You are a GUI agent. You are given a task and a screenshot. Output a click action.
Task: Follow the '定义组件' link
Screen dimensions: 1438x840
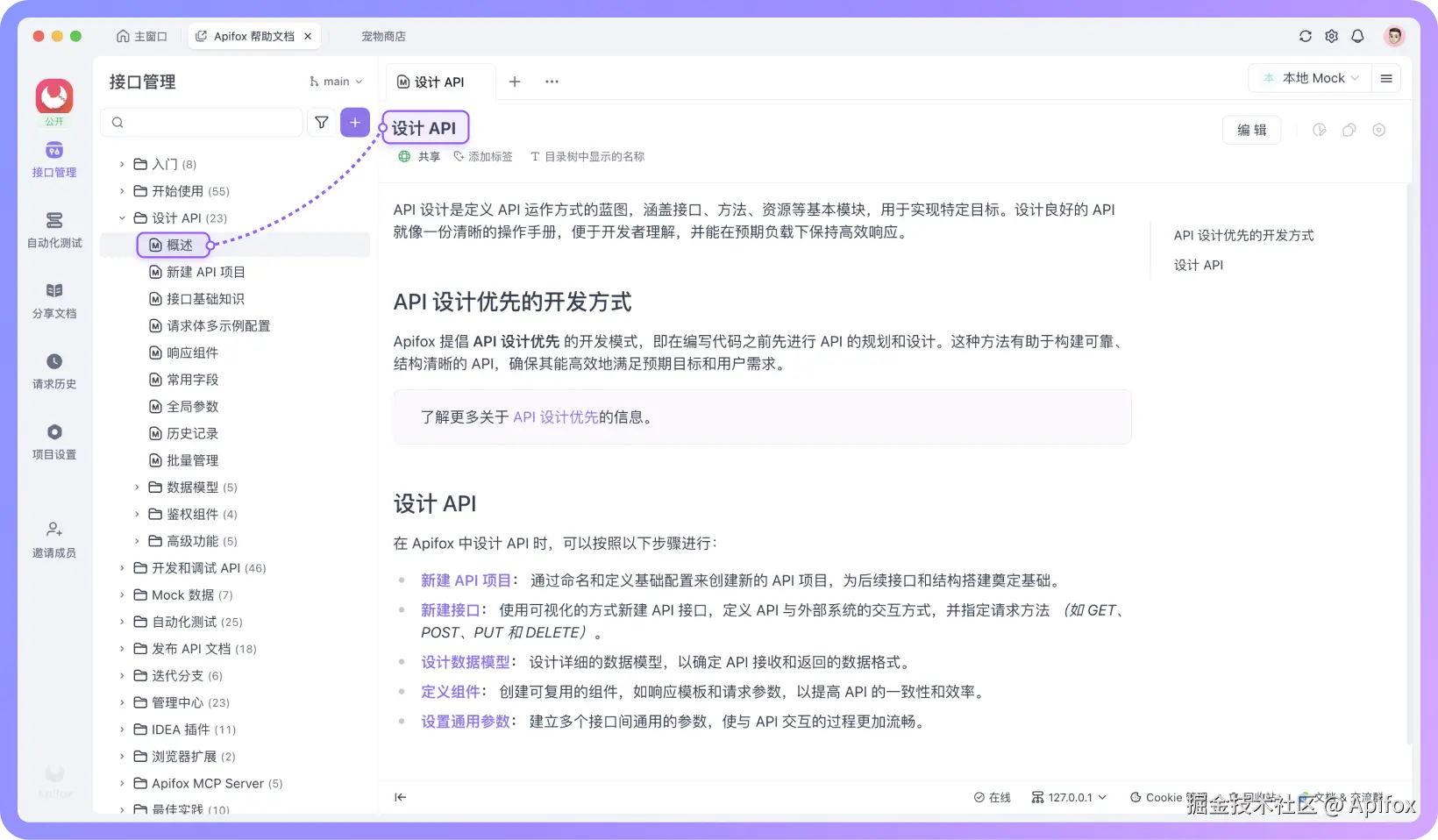coord(451,692)
